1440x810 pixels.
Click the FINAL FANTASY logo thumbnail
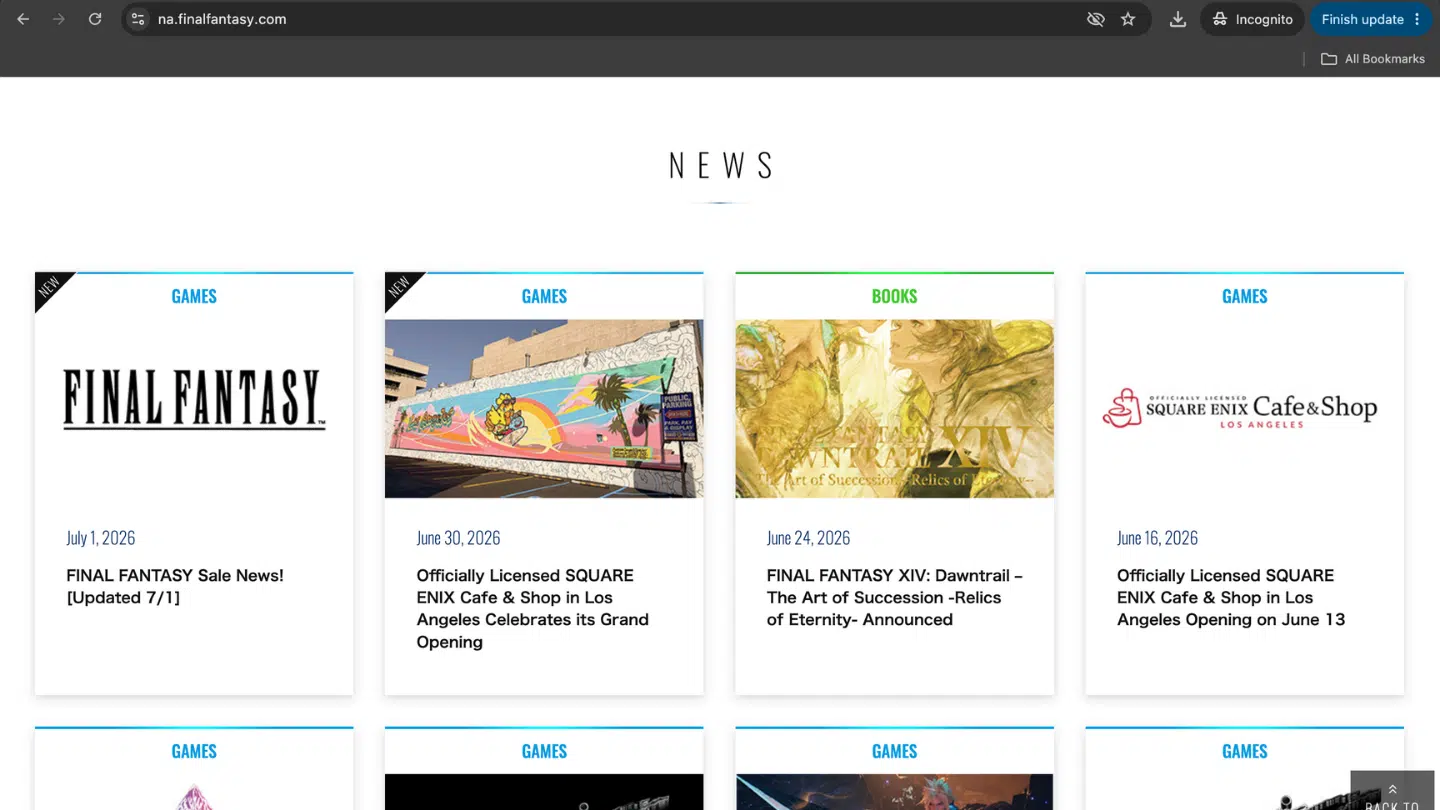(x=194, y=400)
